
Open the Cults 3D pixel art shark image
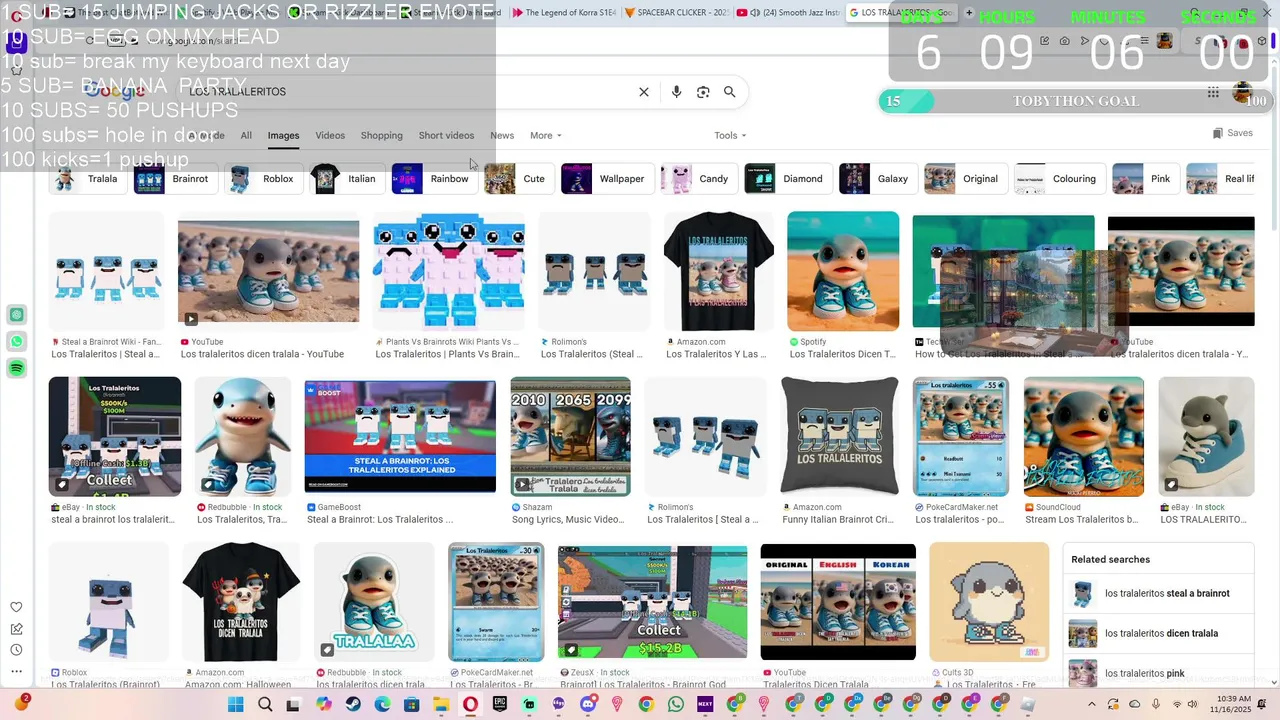(x=989, y=602)
